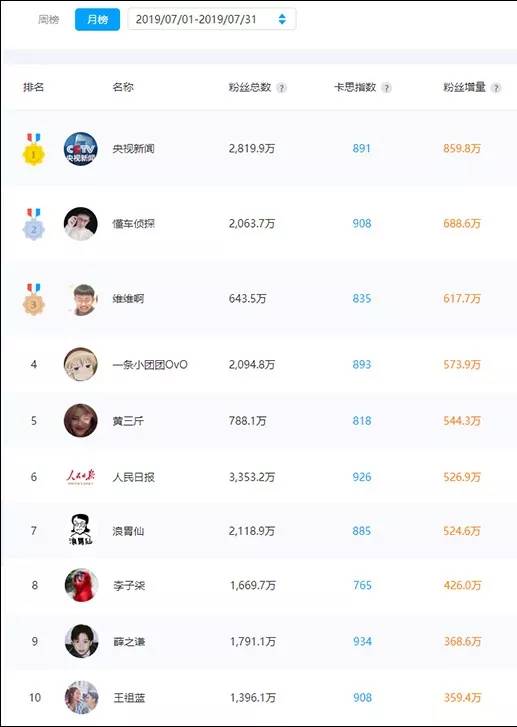Viewport: 517px width, 727px height.
Task: Click the help icon beside 粉丝增量
Action: (x=496, y=88)
